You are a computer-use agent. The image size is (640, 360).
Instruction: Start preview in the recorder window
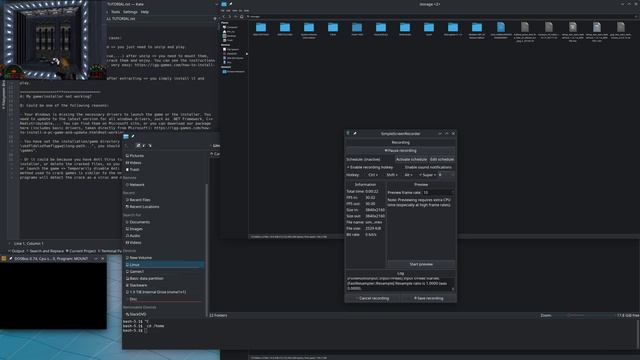pos(421,264)
